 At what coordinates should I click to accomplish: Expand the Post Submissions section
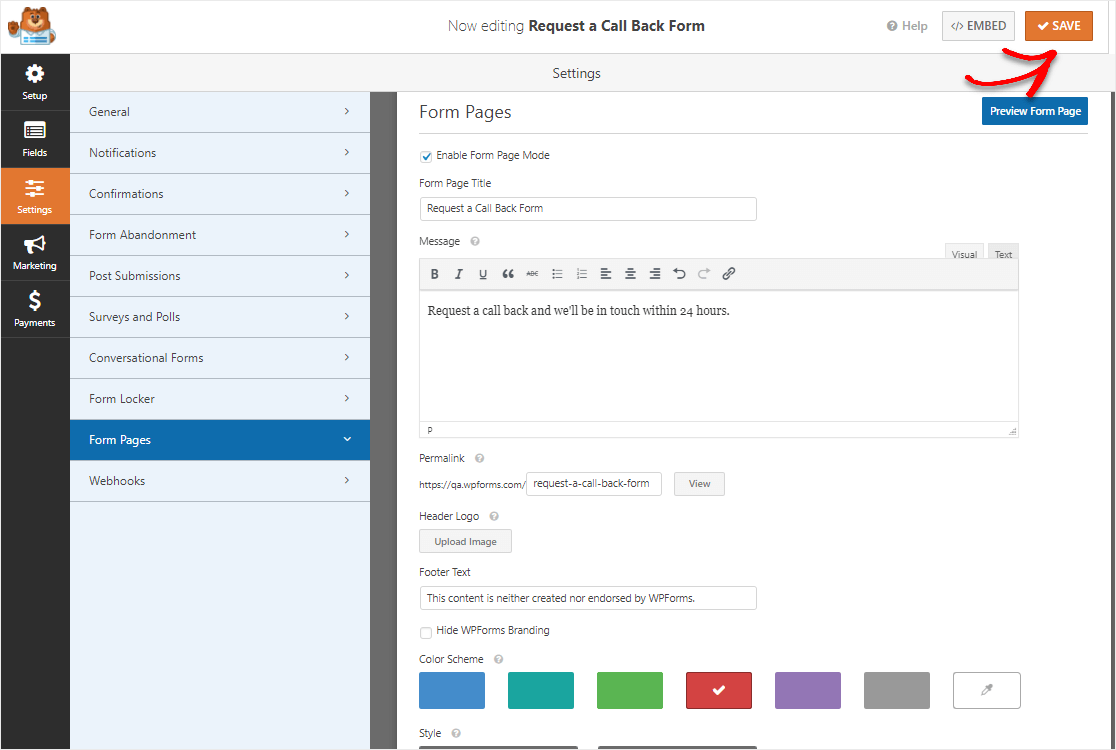[x=220, y=276]
